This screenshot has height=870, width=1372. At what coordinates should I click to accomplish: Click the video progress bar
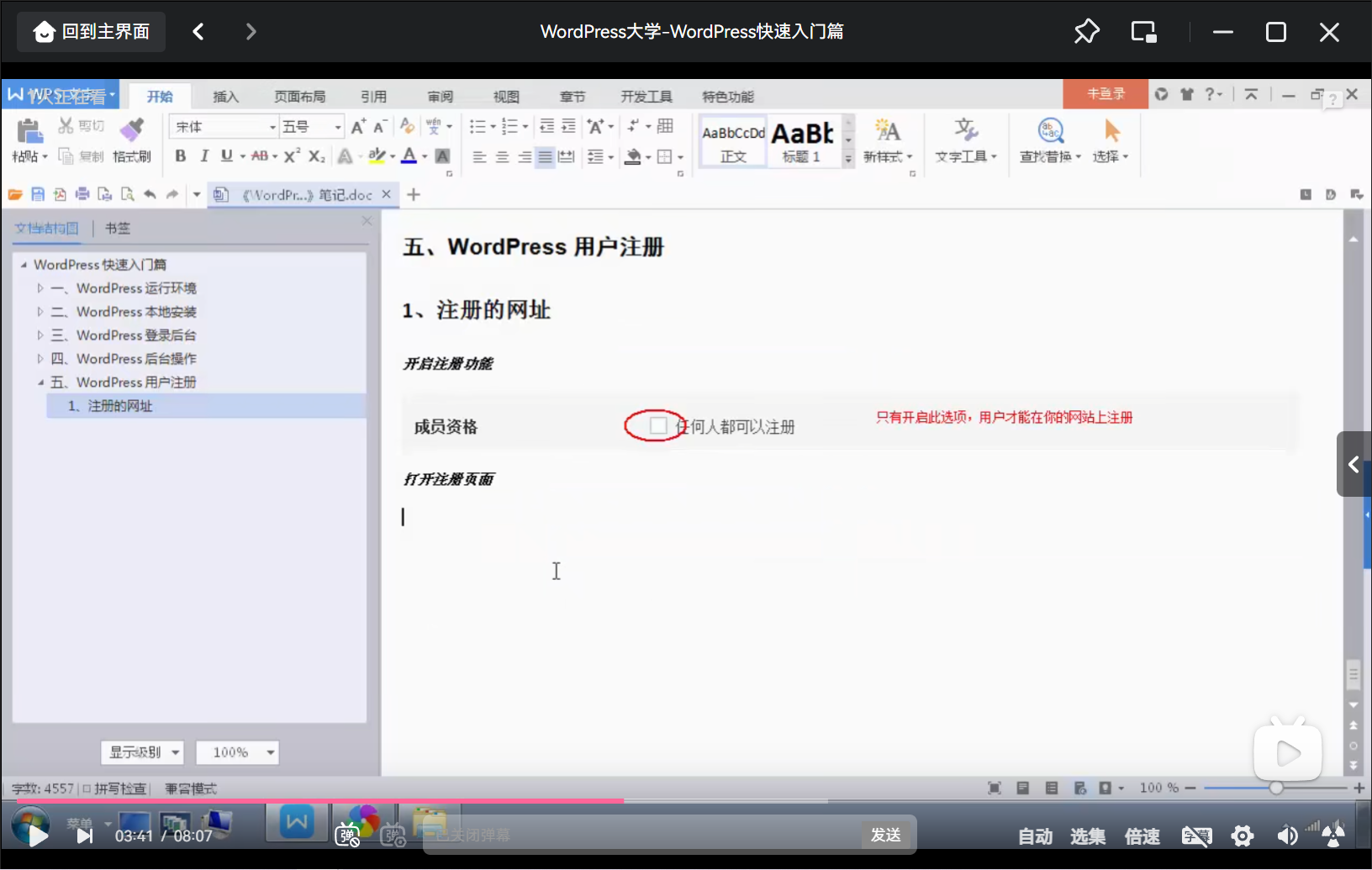(686, 801)
